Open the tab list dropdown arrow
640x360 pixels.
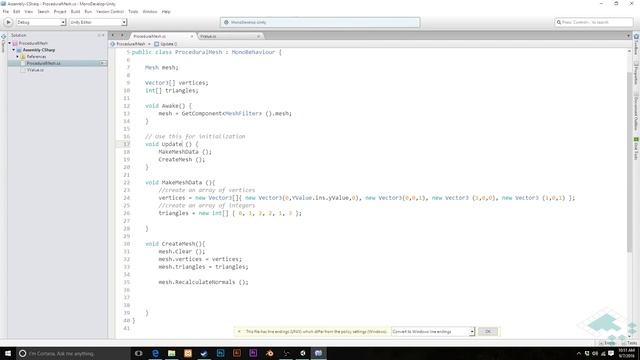628,36
